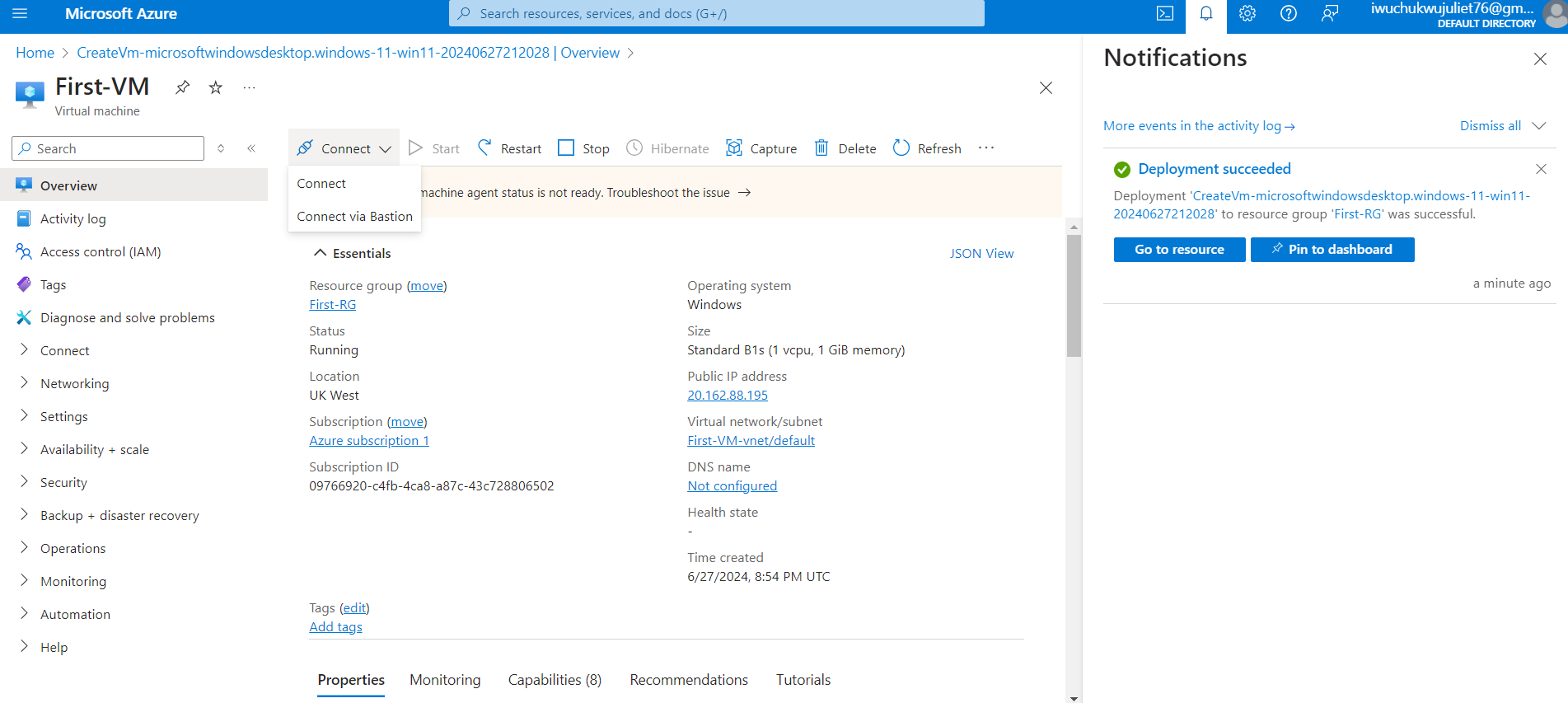Open Access control (IAM)
The width and height of the screenshot is (1568, 703).
133,251
